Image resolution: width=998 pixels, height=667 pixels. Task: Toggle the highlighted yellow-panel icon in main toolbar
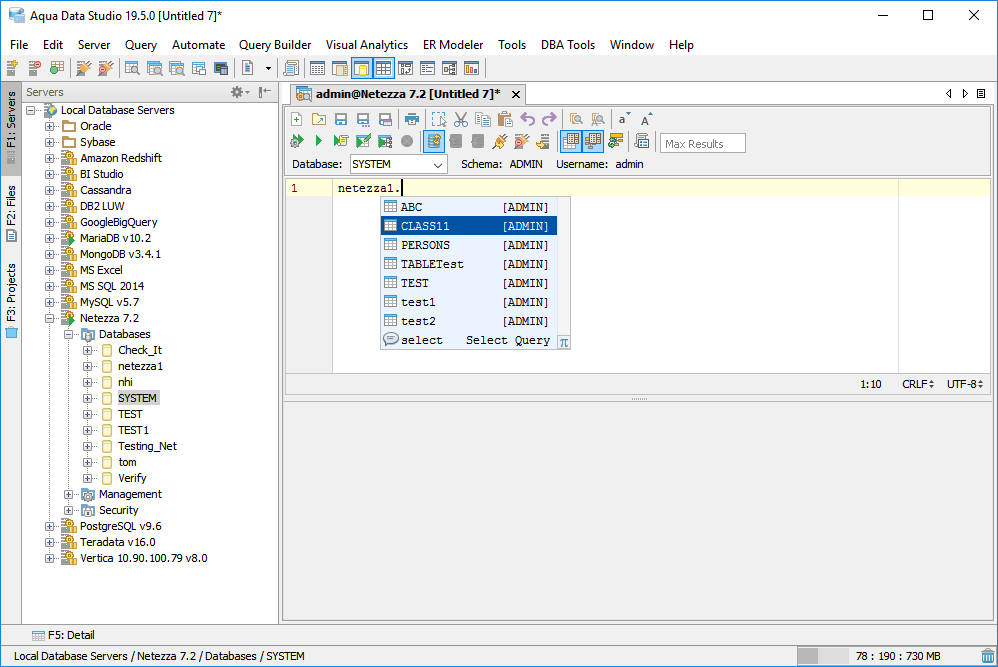click(x=362, y=68)
